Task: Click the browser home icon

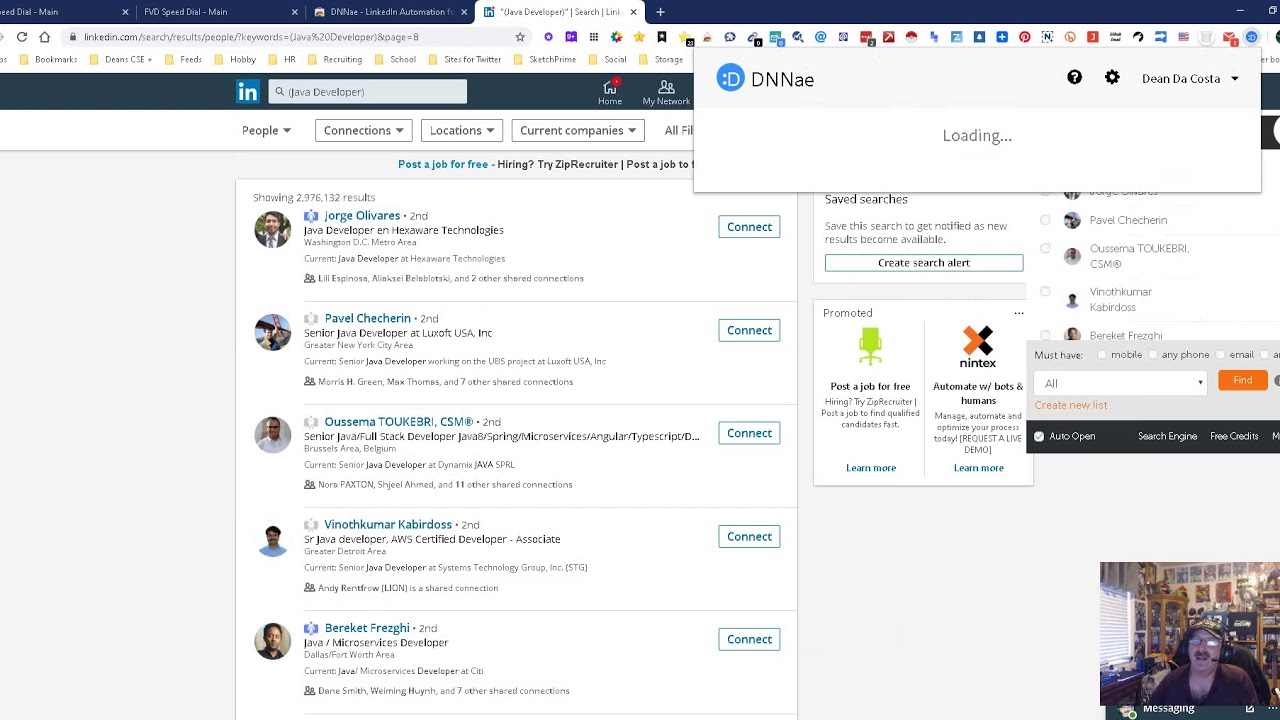Action: click(x=44, y=37)
